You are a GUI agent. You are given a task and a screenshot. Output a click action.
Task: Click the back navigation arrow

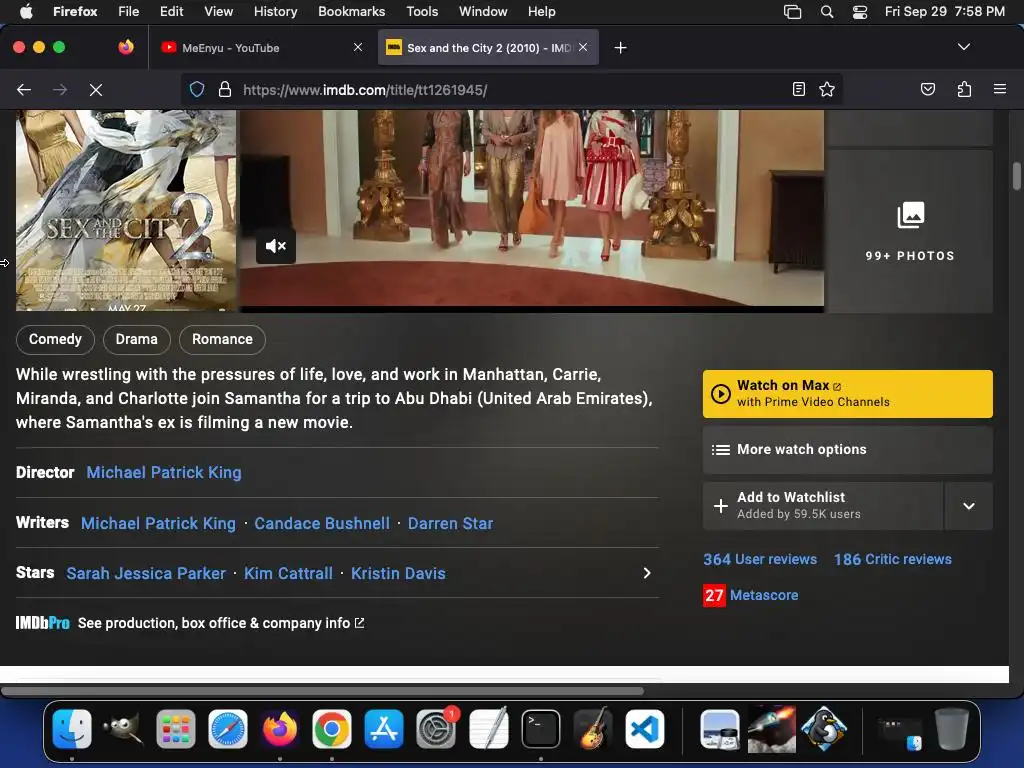pos(24,90)
